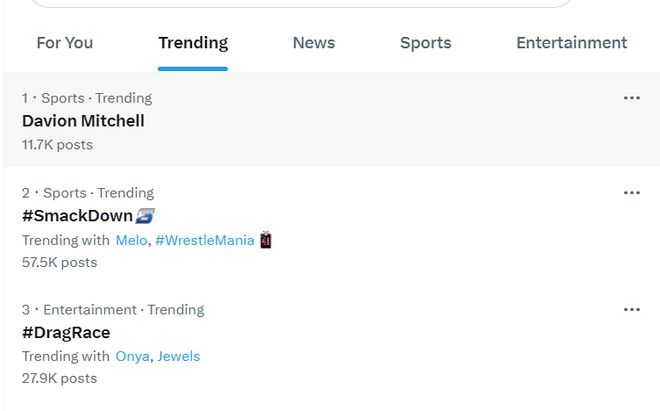Click the Melo related trend link
The height and width of the screenshot is (411, 660).
(131, 240)
